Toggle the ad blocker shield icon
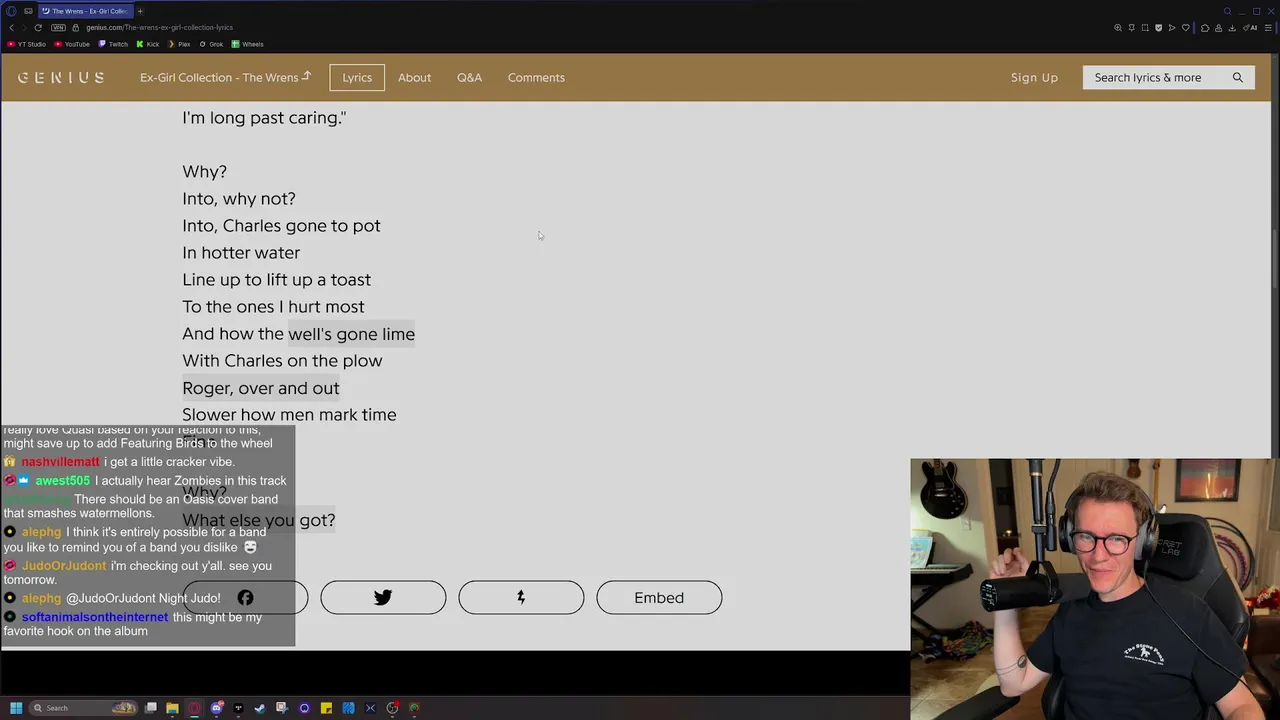The image size is (1280, 720). [x=1158, y=28]
